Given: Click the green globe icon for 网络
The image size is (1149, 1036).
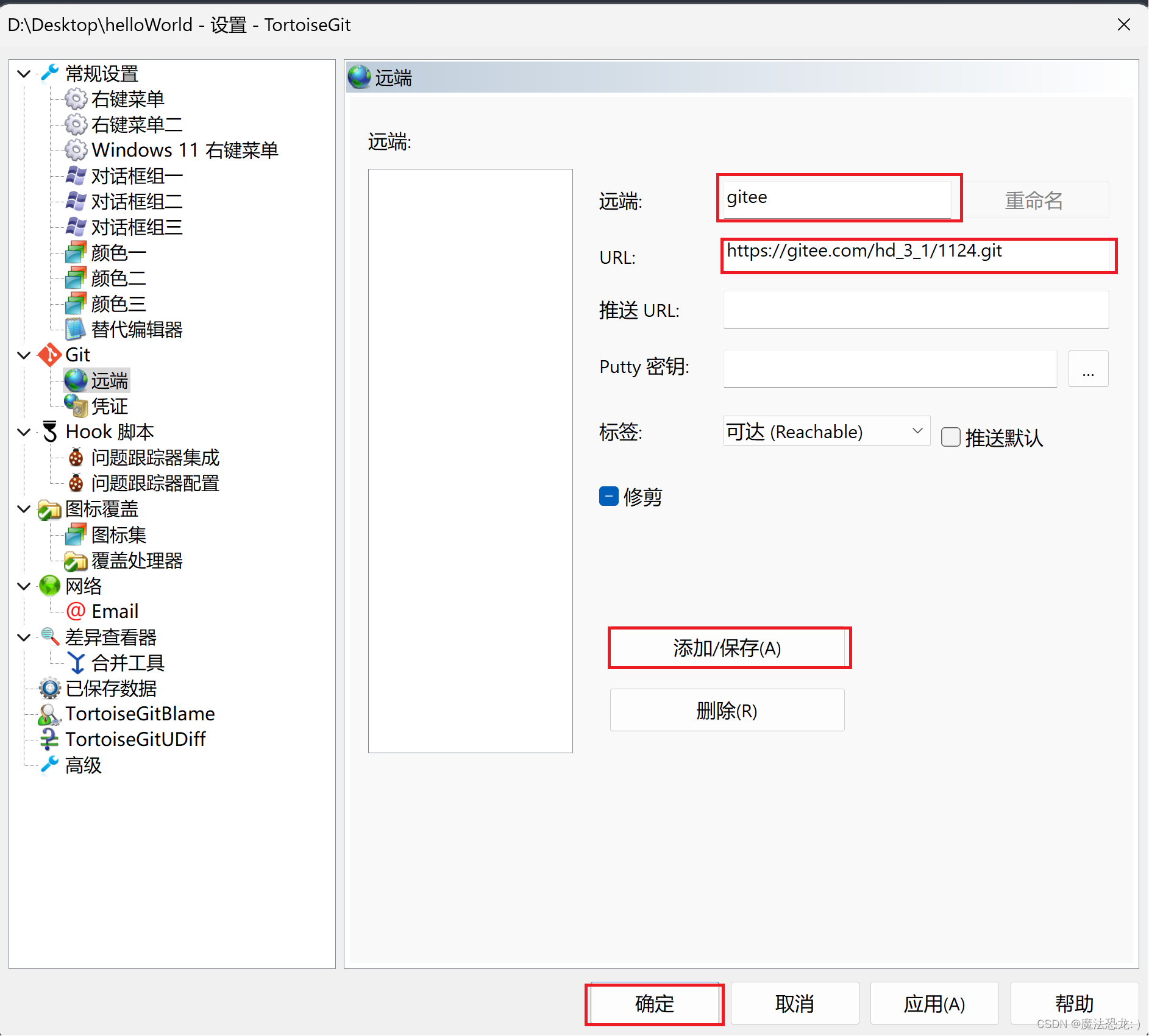Looking at the screenshot, I should pos(49,586).
